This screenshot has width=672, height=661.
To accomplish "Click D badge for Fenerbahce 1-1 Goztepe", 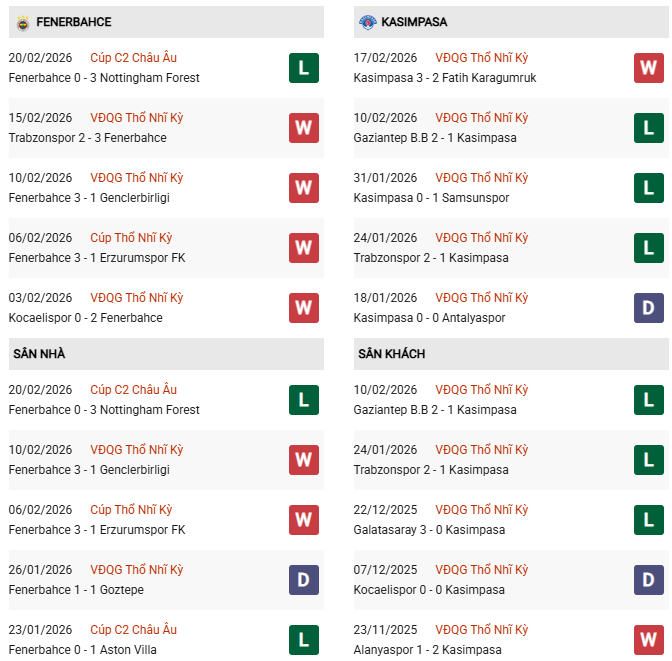I will tap(304, 580).
